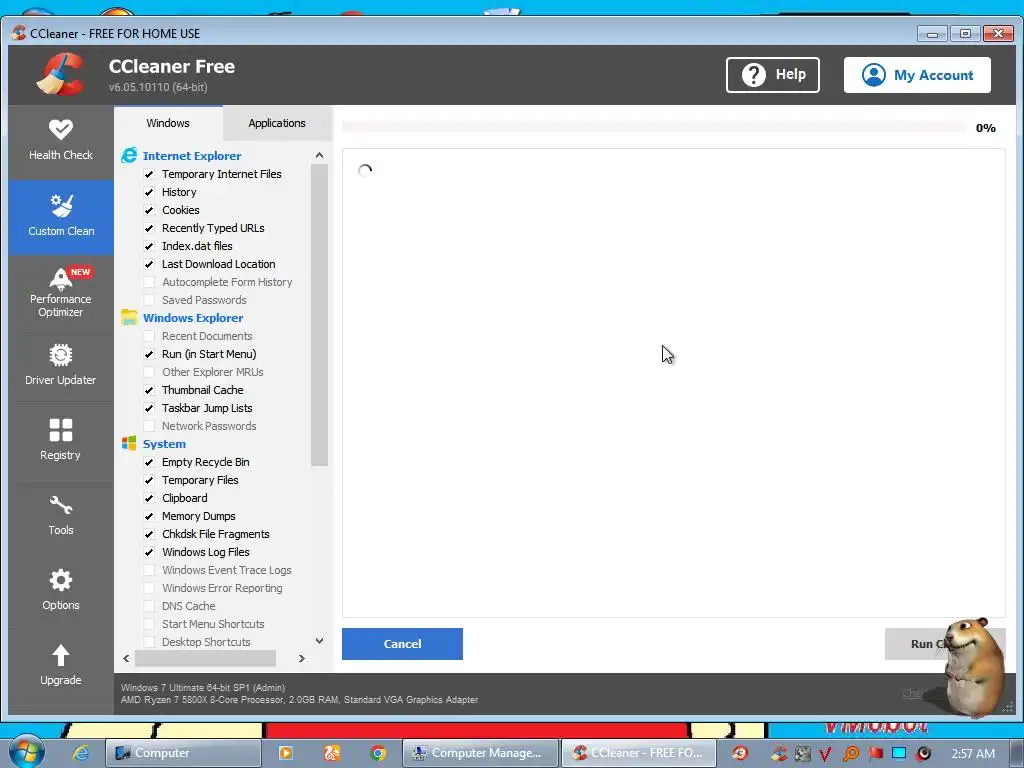Click the horizontal scrollbar thumb under list
Viewport: 1024px width, 768px height.
(205, 658)
